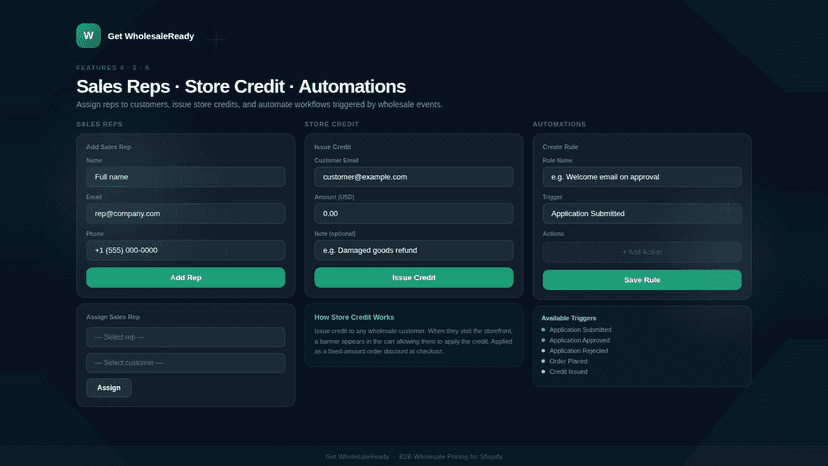The width and height of the screenshot is (828, 466).
Task: Click the footer text Get WholesaleReady
Action: tap(357, 456)
